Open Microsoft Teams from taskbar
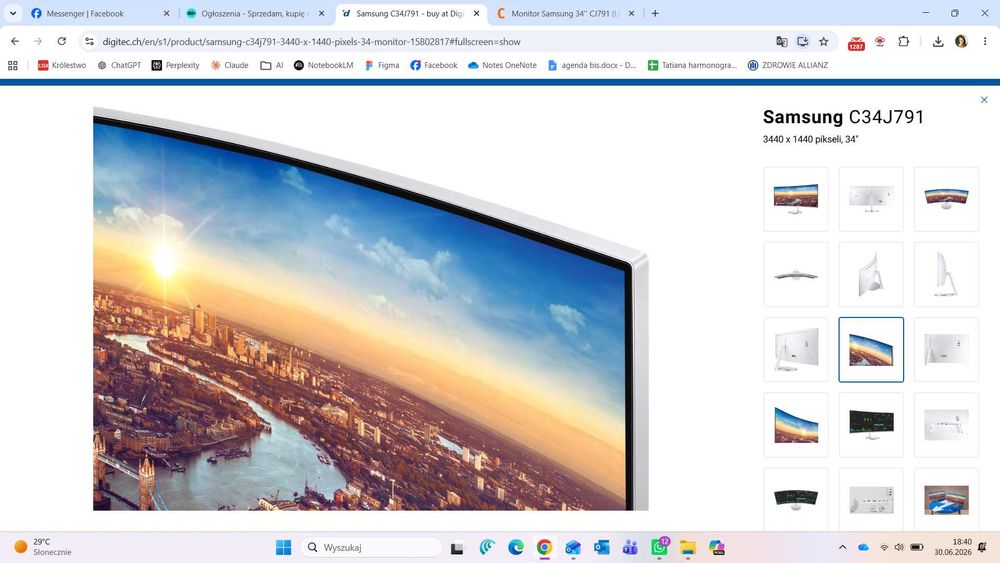 coord(630,547)
